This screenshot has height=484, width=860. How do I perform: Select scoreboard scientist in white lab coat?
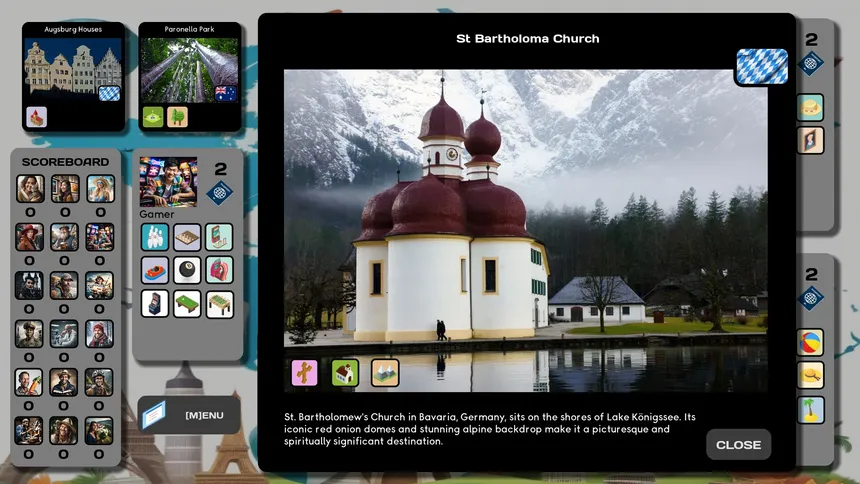click(x=64, y=334)
